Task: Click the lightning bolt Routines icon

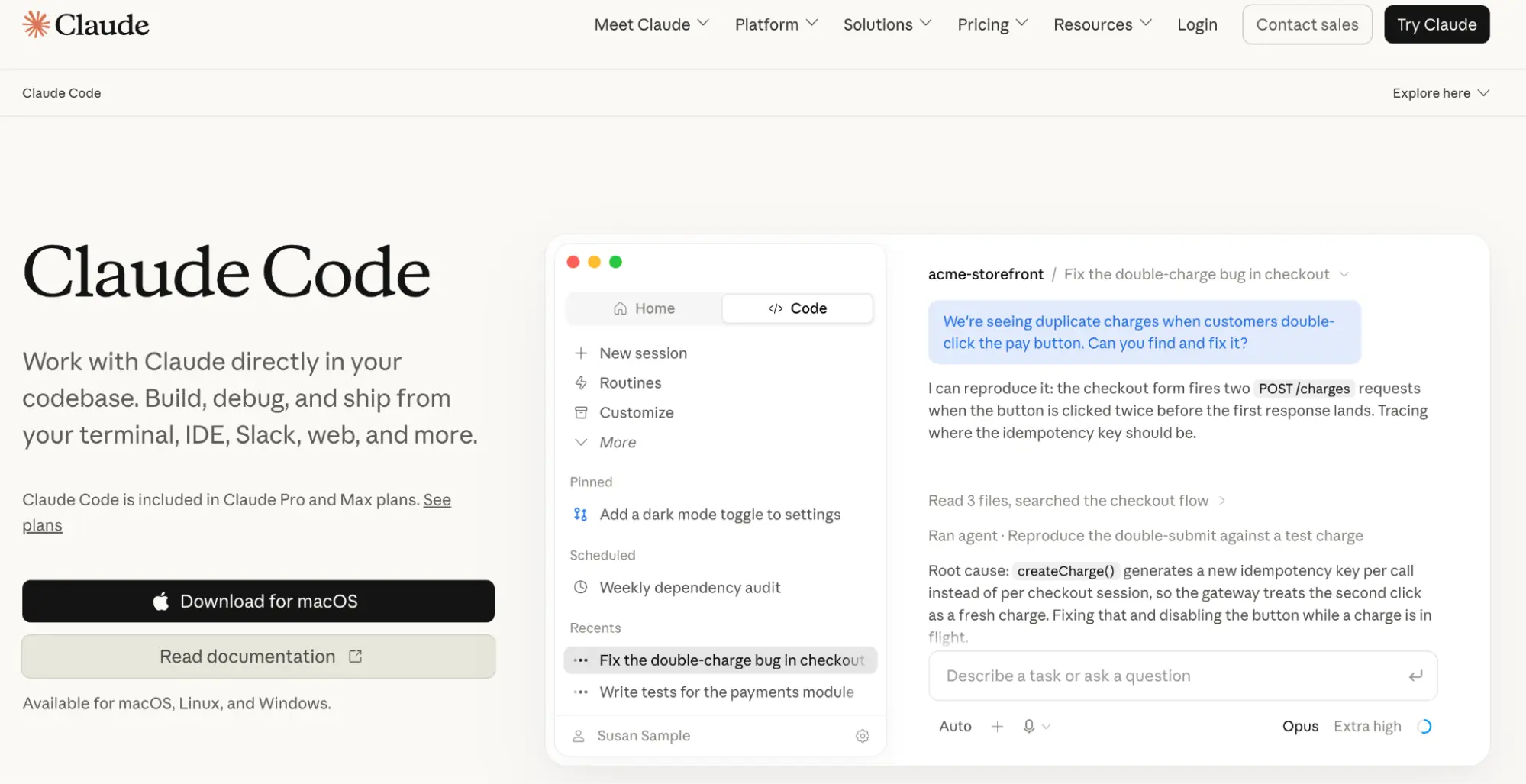Action: pos(581,382)
